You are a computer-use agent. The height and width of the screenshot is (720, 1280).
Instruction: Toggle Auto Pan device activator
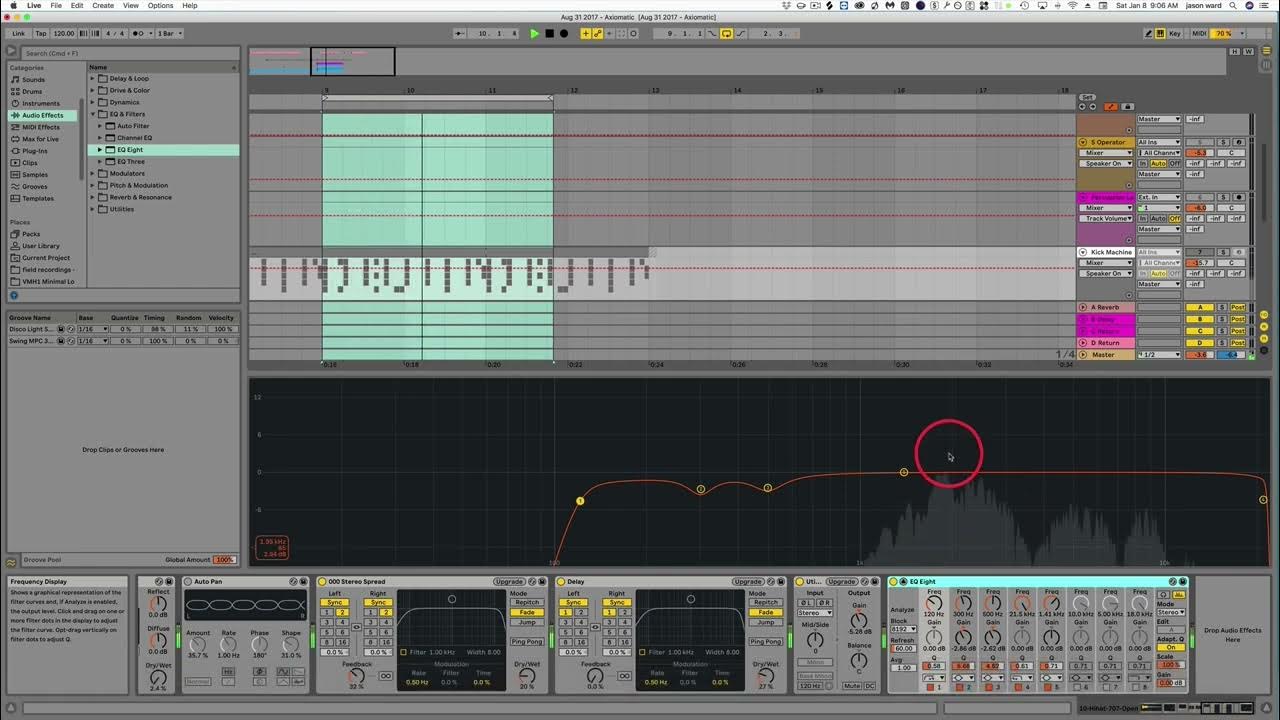[187, 581]
